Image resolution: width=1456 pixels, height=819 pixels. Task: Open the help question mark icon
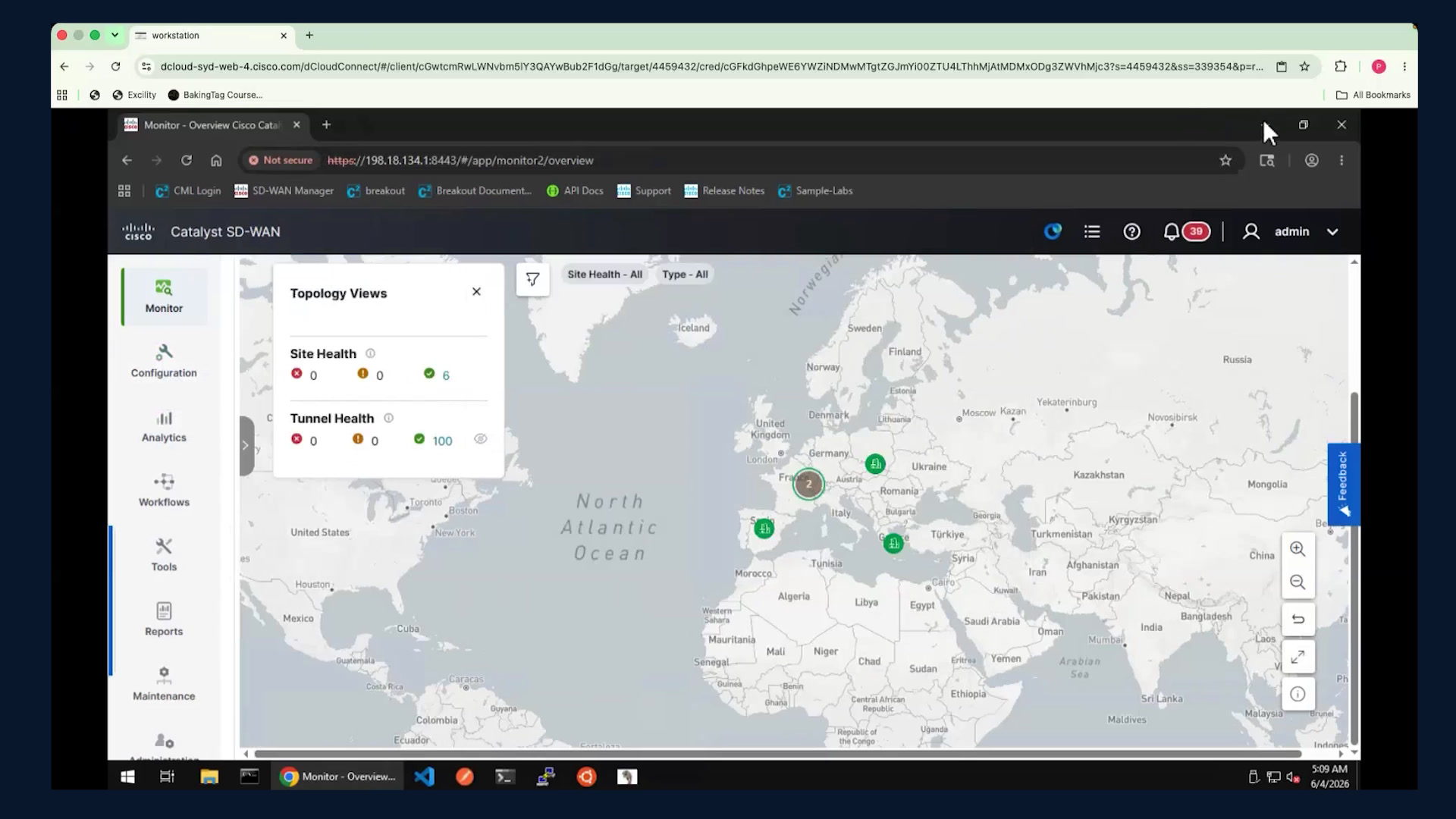[1131, 231]
